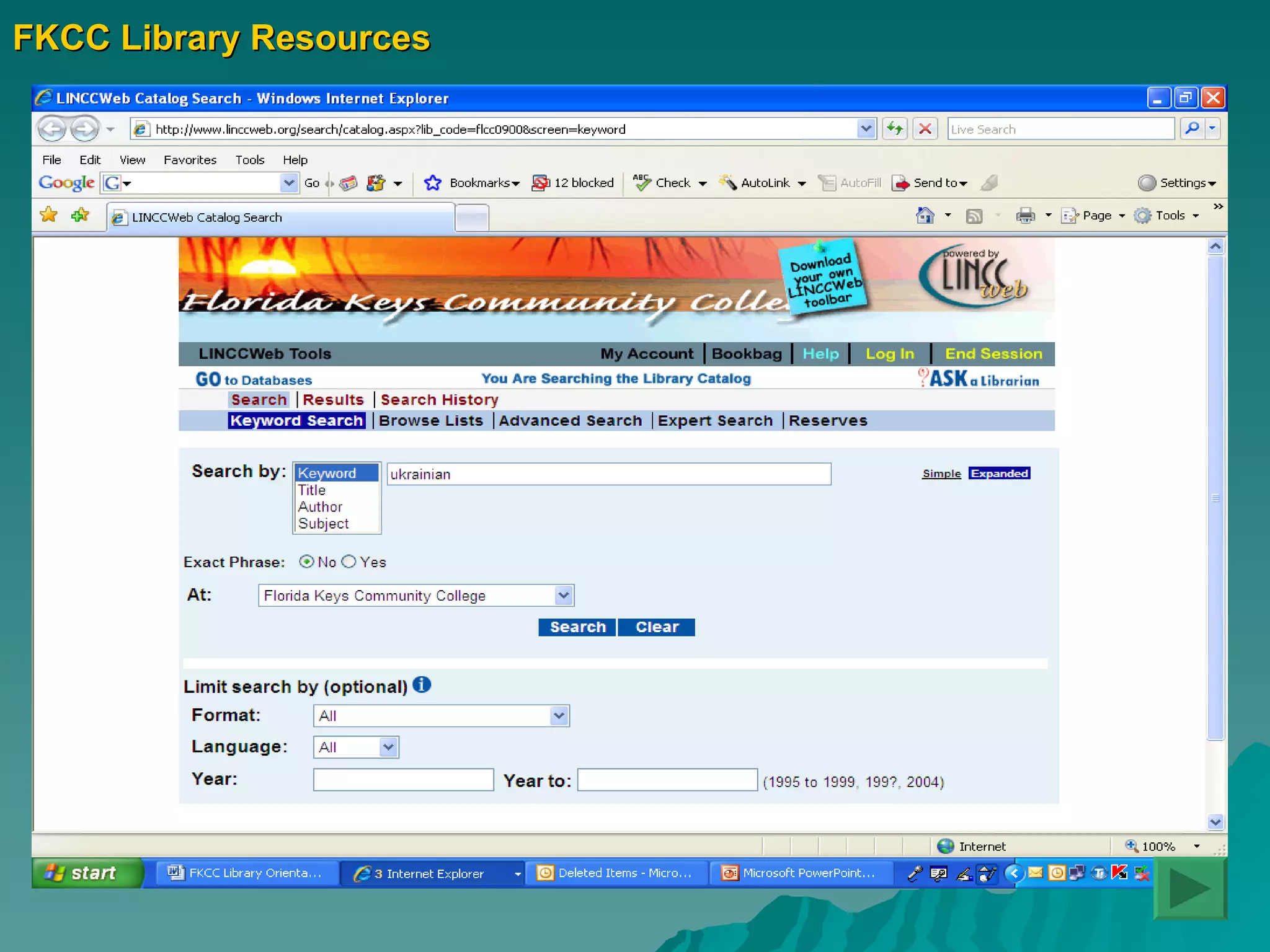Expand the IE Tools toolbar dropdown
The image size is (1270, 952).
coord(1196,216)
